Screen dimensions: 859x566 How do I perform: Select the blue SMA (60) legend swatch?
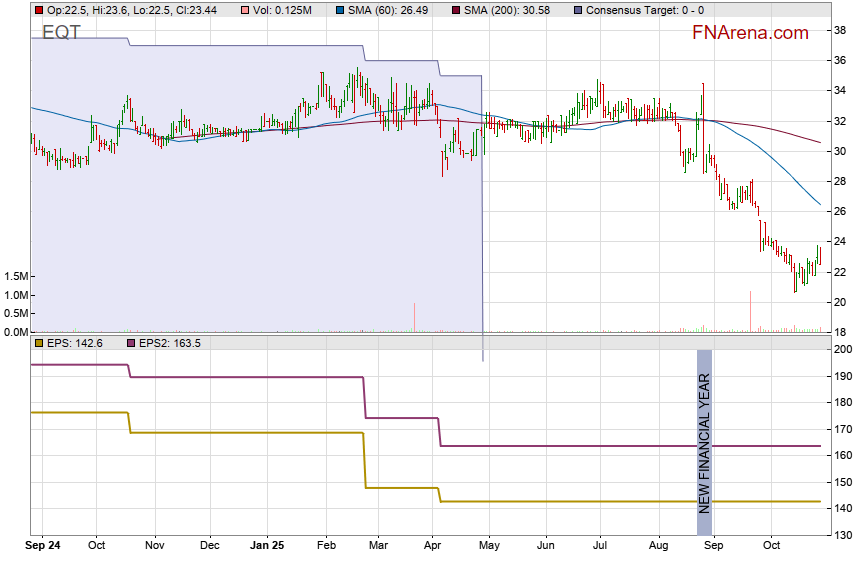coord(341,9)
